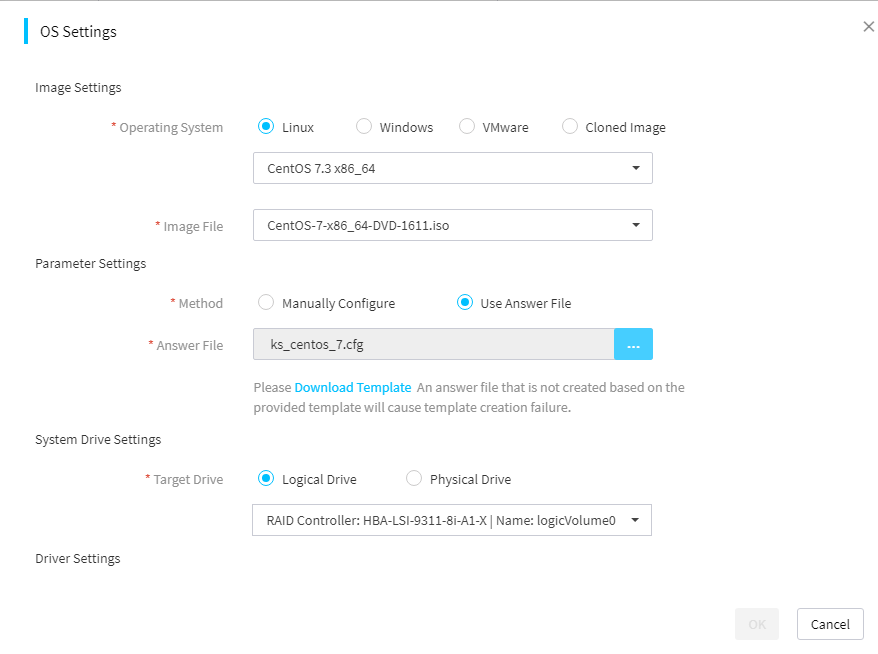Choose the Windows operating system radio button
This screenshot has height=654, width=878.
(364, 127)
